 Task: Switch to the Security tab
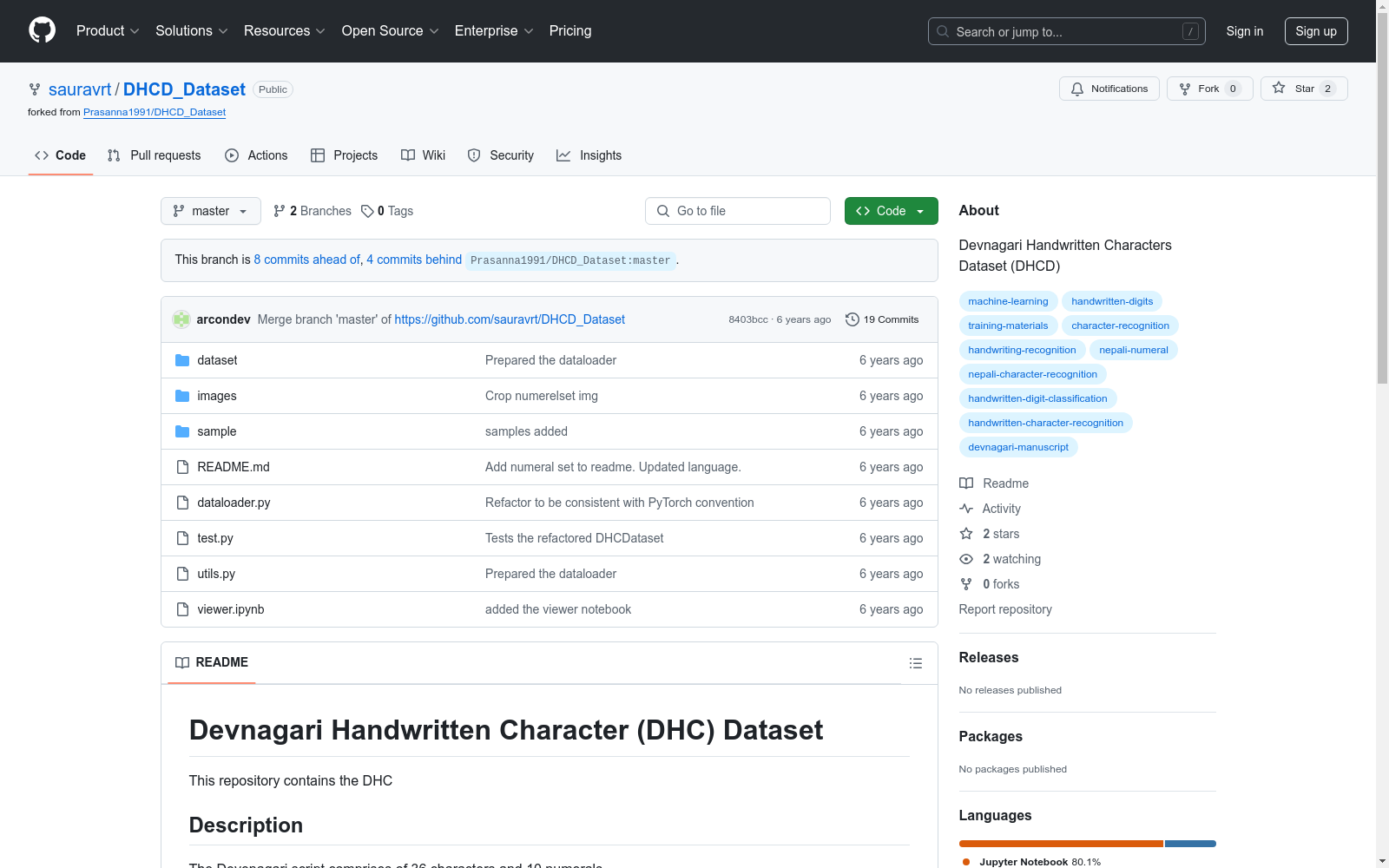coord(501,155)
